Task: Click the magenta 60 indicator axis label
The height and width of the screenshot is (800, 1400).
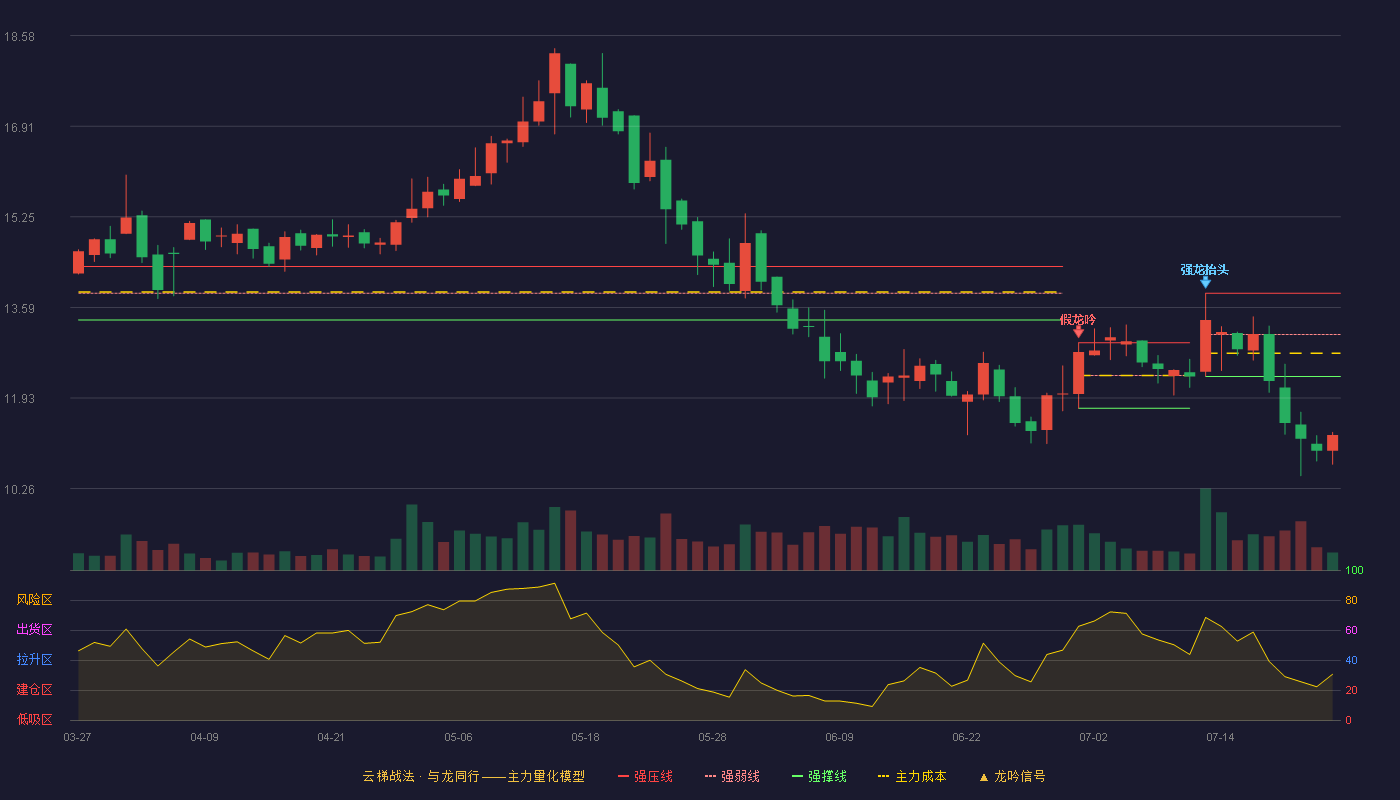Action: point(1351,630)
